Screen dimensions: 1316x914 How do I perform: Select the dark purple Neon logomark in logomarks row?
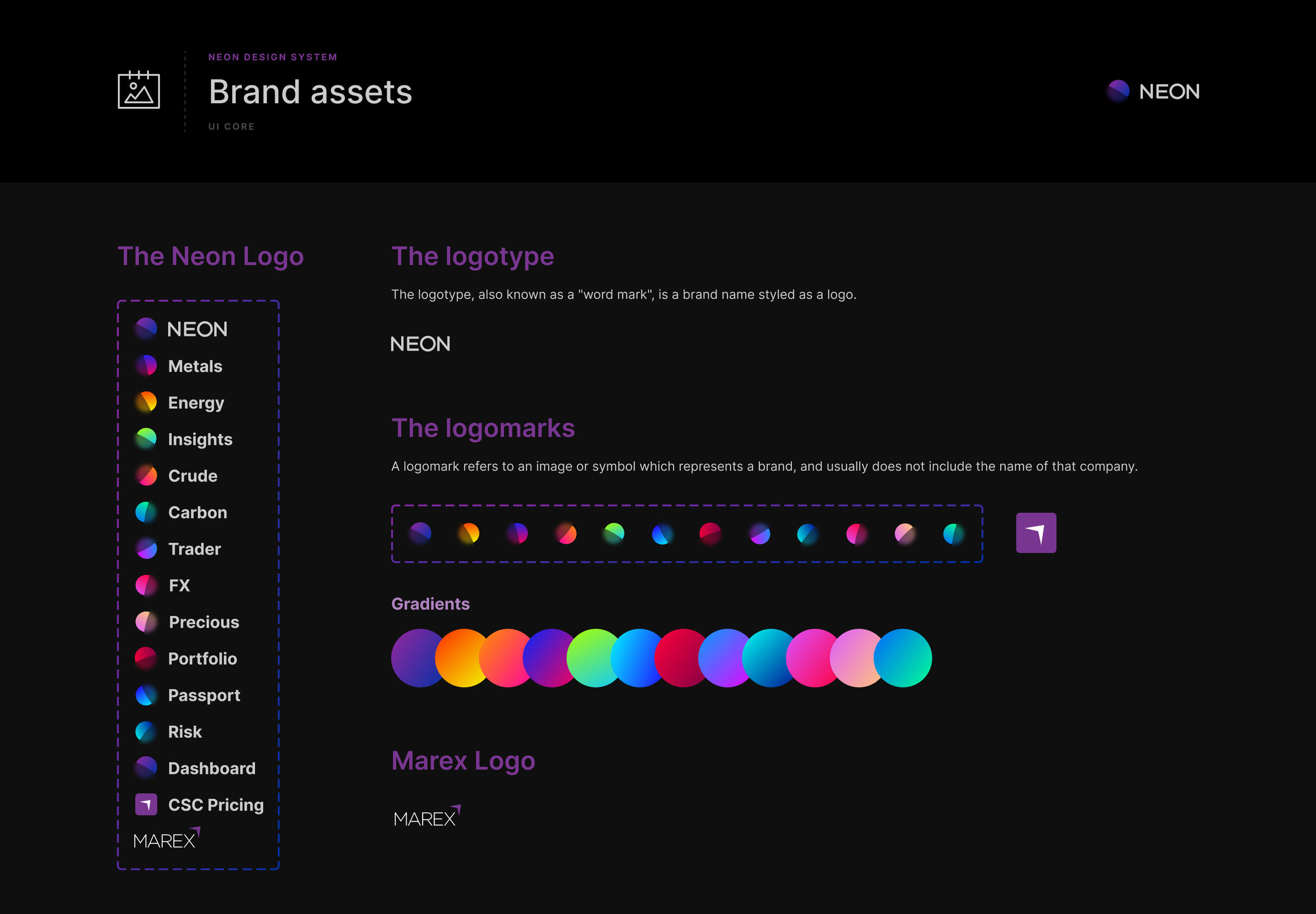[x=420, y=533]
